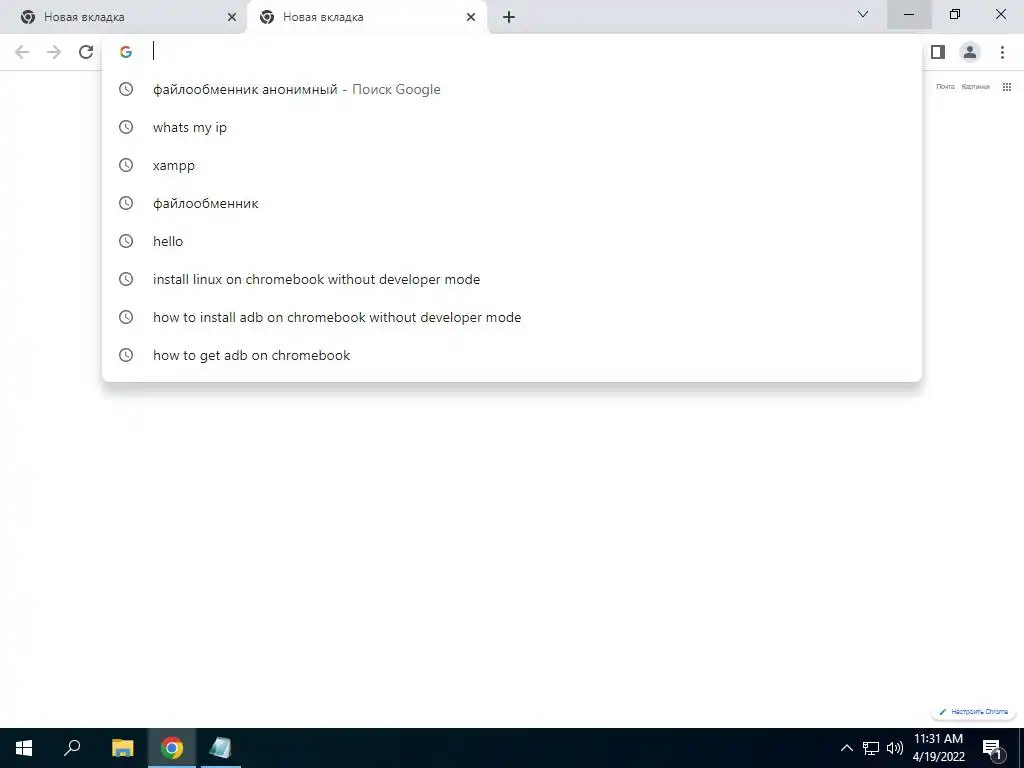Go back with the back arrow

pyautogui.click(x=22, y=52)
